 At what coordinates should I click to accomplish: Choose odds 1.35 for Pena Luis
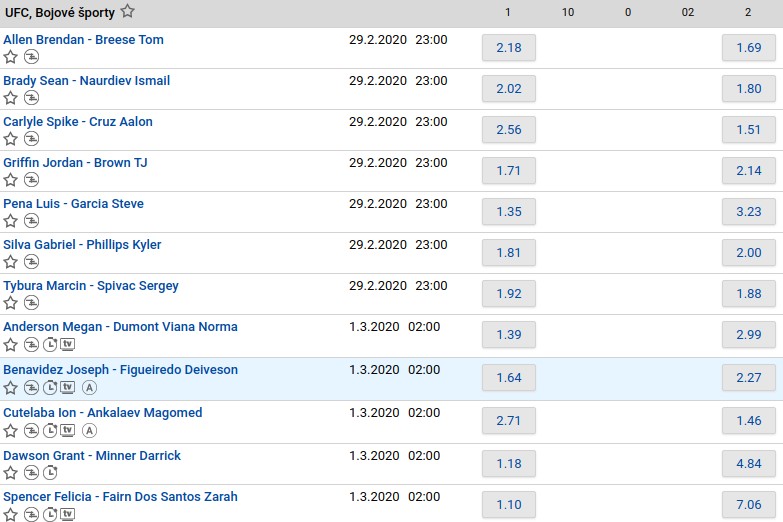pos(508,212)
